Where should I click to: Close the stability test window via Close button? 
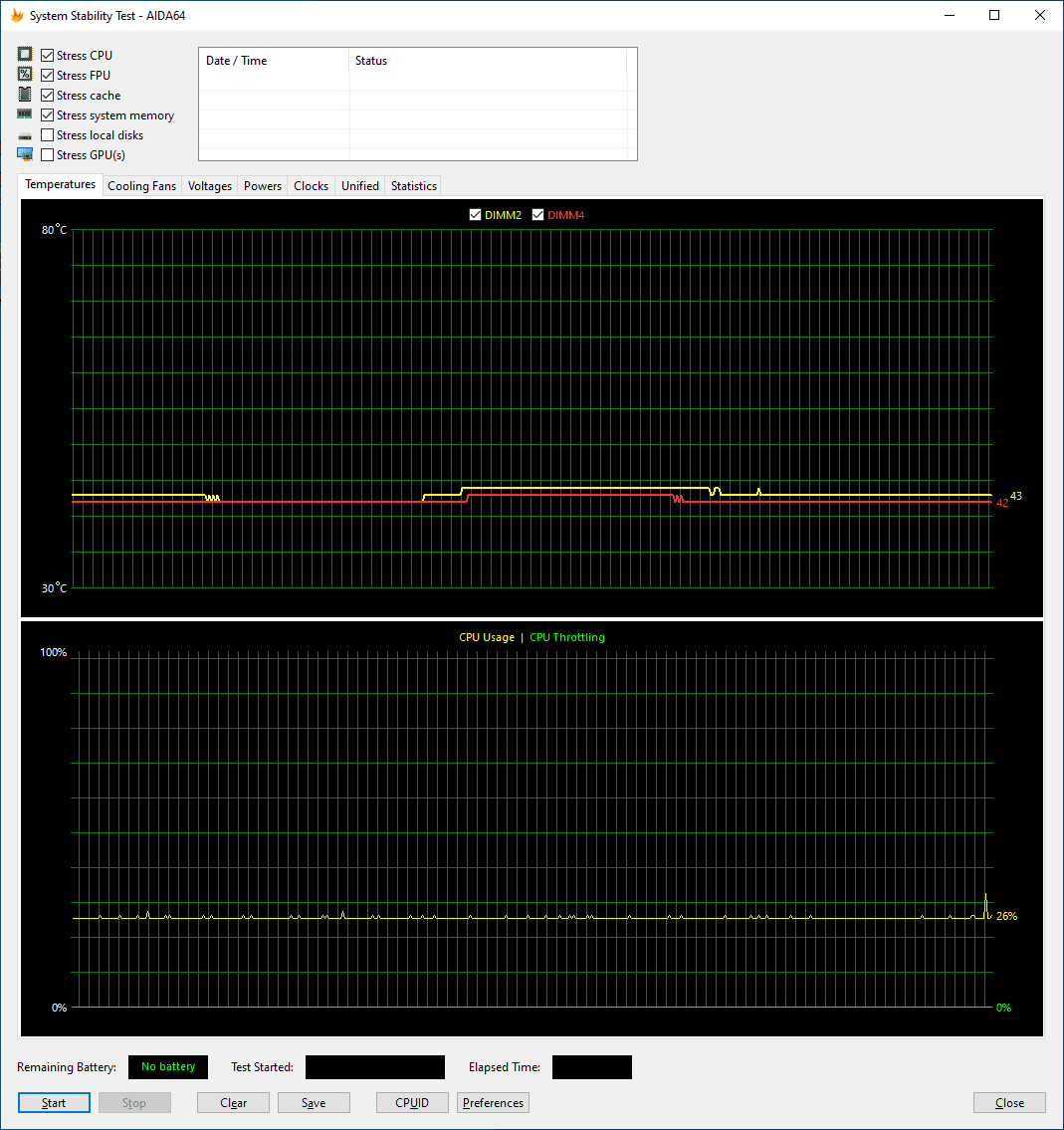pos(1009,1102)
